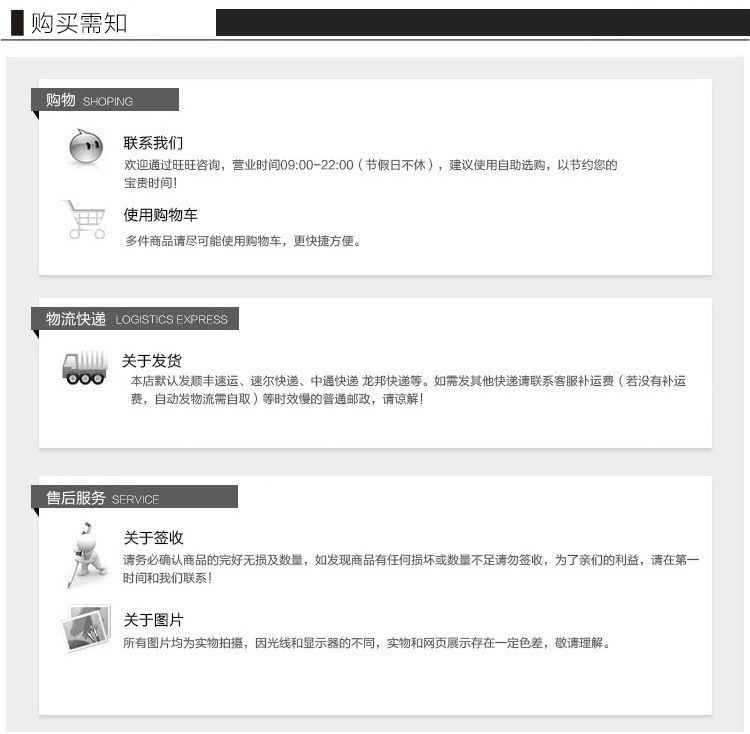Click the 联系我们 heading
The height and width of the screenshot is (734, 750).
tap(153, 142)
